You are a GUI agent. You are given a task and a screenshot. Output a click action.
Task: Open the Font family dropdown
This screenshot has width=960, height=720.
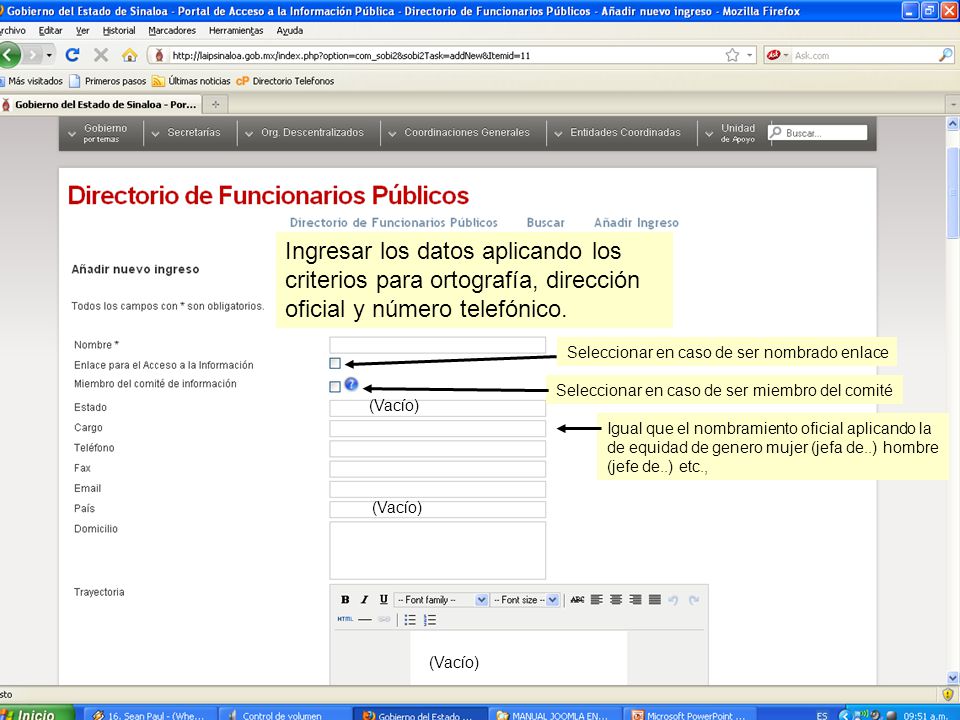point(441,600)
